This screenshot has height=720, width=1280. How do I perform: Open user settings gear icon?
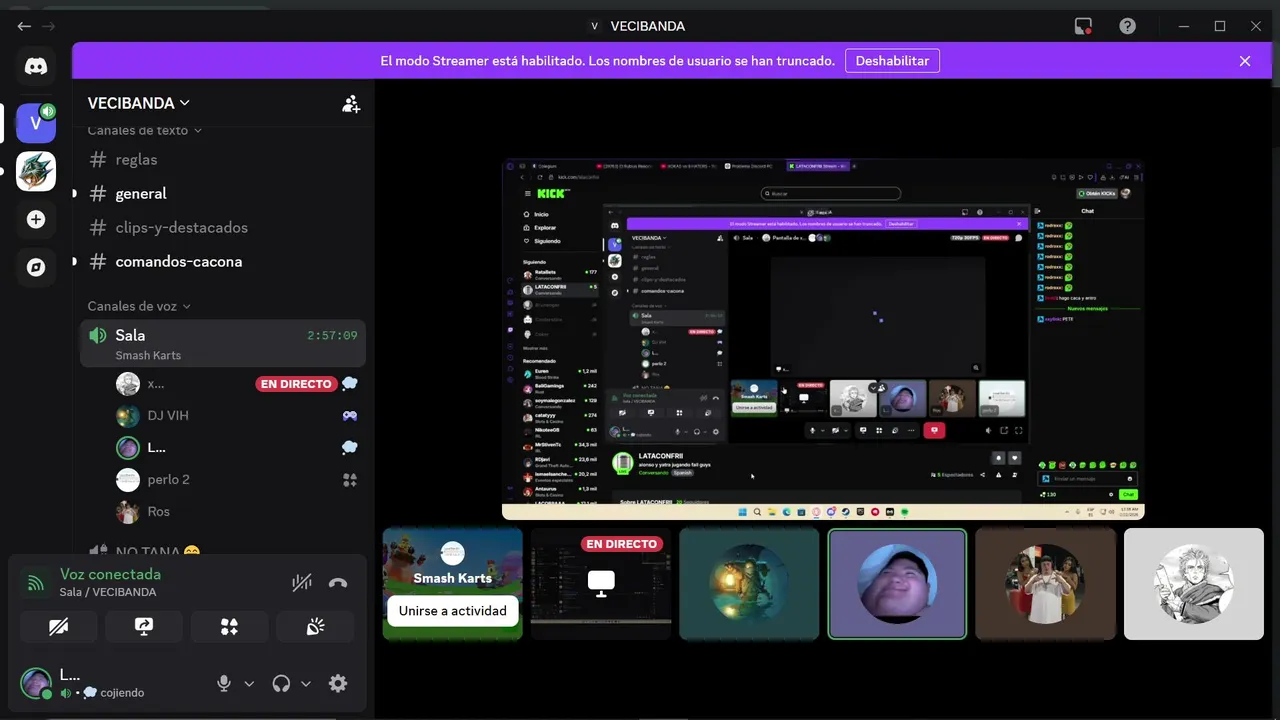pyautogui.click(x=338, y=683)
